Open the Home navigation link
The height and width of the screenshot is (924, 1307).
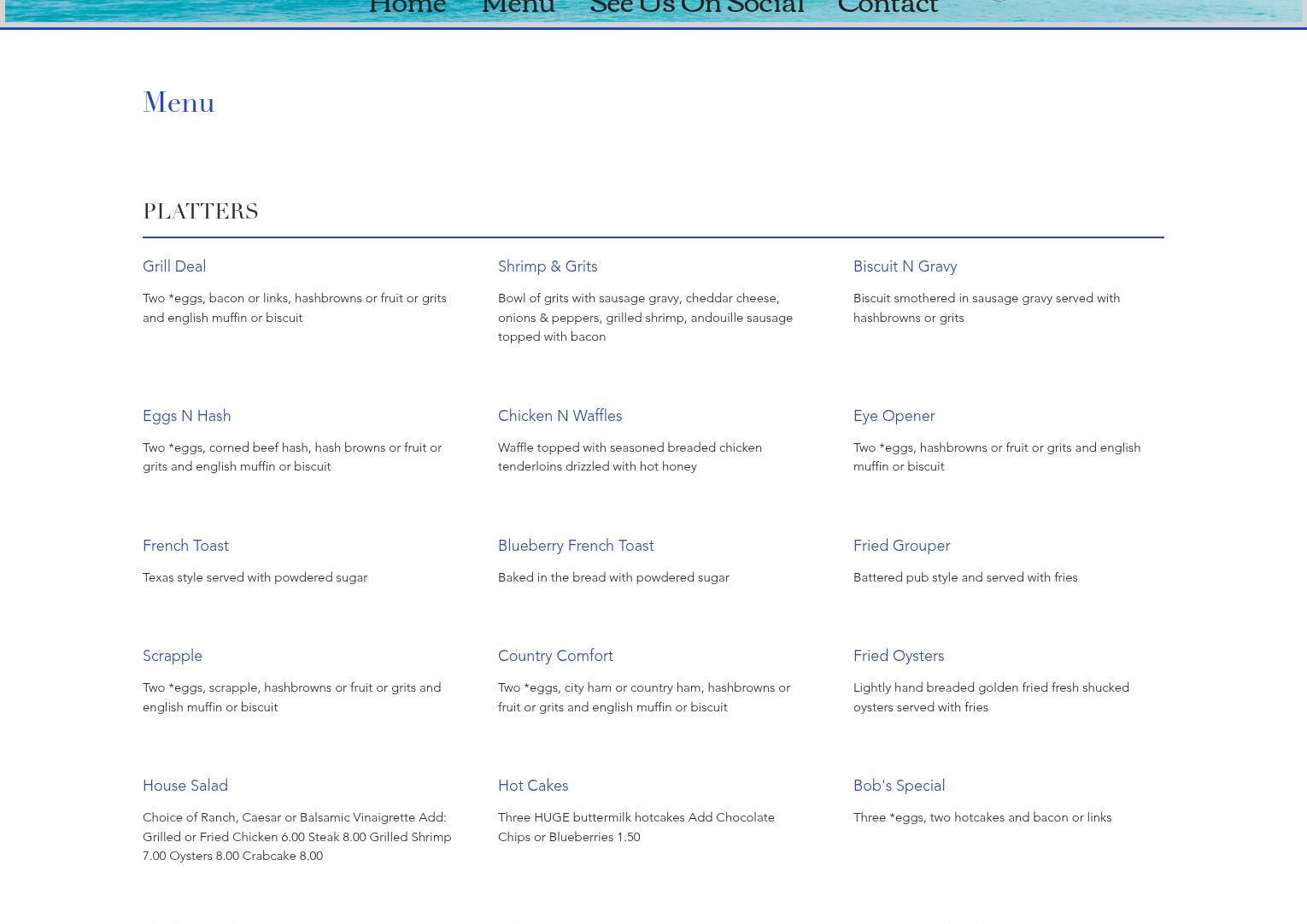(407, 9)
